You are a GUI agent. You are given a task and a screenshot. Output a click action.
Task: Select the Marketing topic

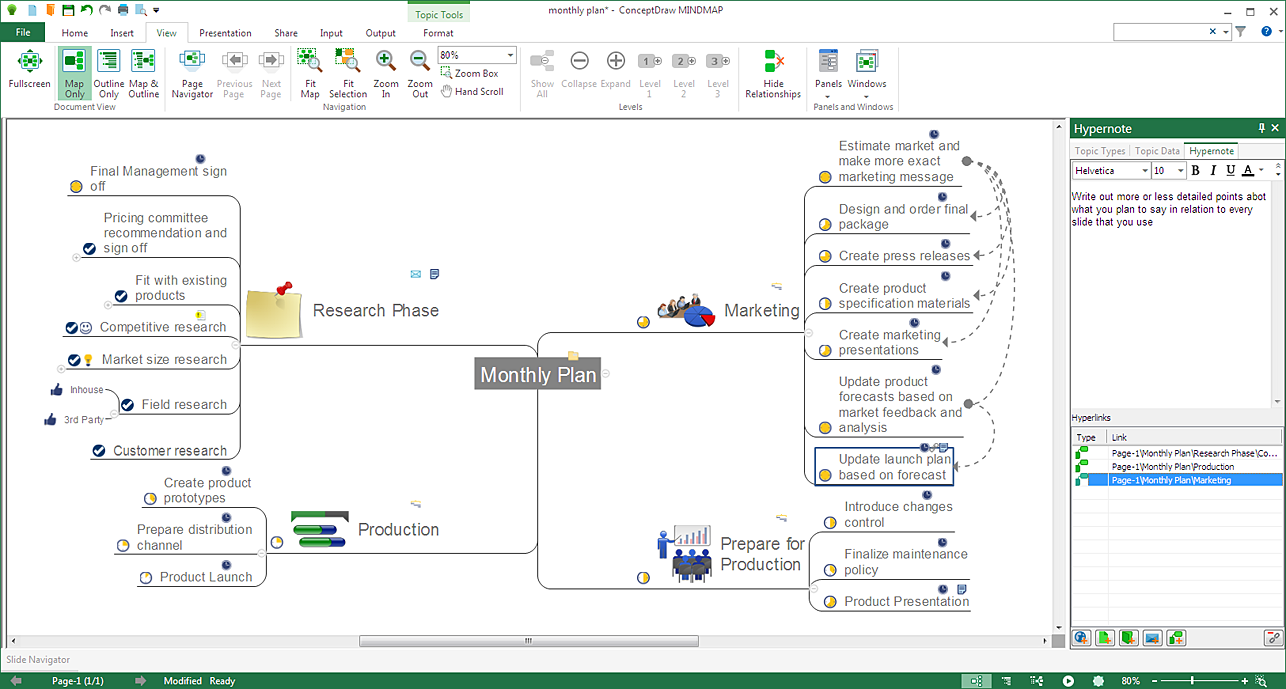point(762,311)
